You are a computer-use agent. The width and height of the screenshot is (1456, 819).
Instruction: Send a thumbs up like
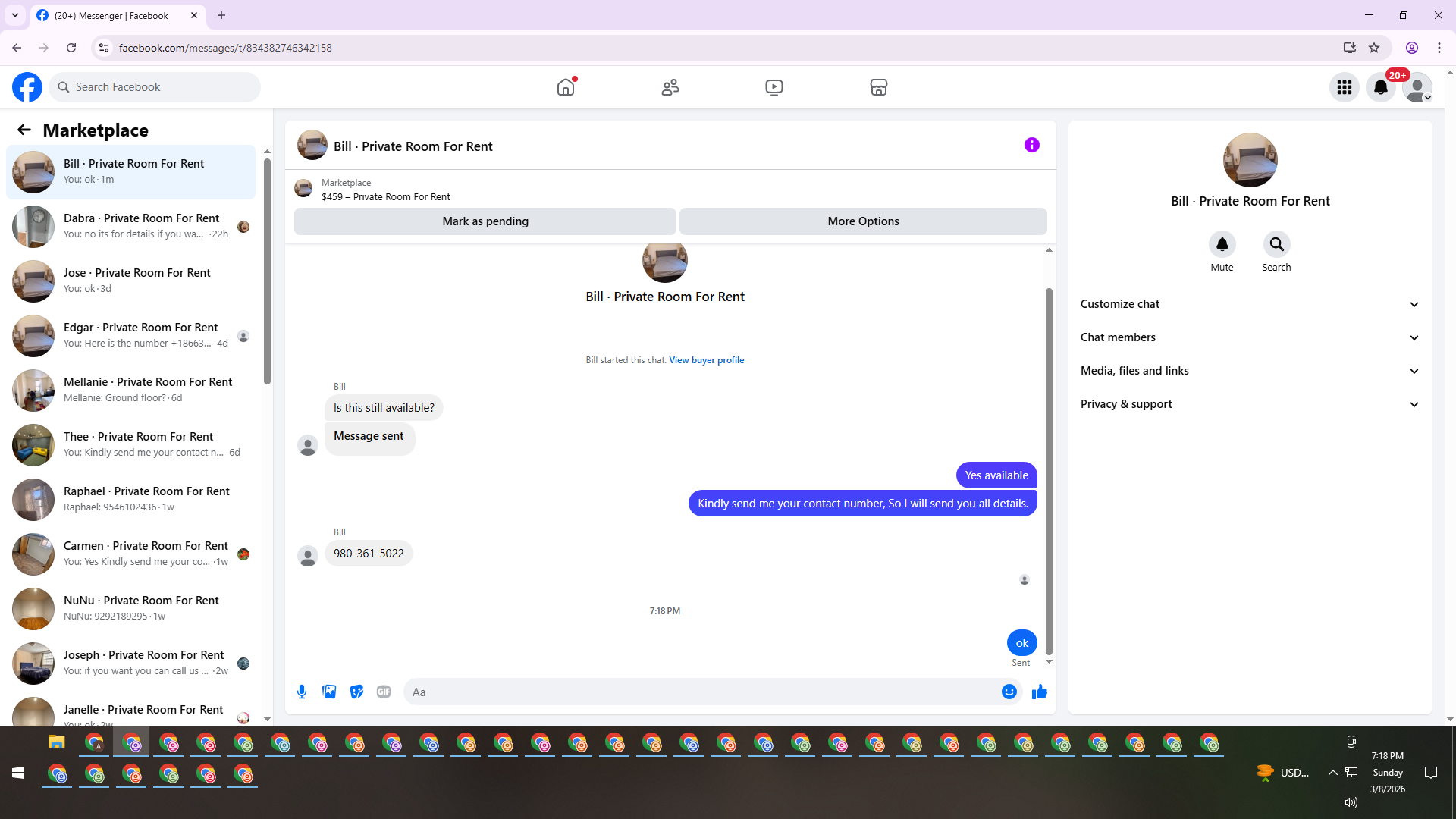pyautogui.click(x=1039, y=692)
